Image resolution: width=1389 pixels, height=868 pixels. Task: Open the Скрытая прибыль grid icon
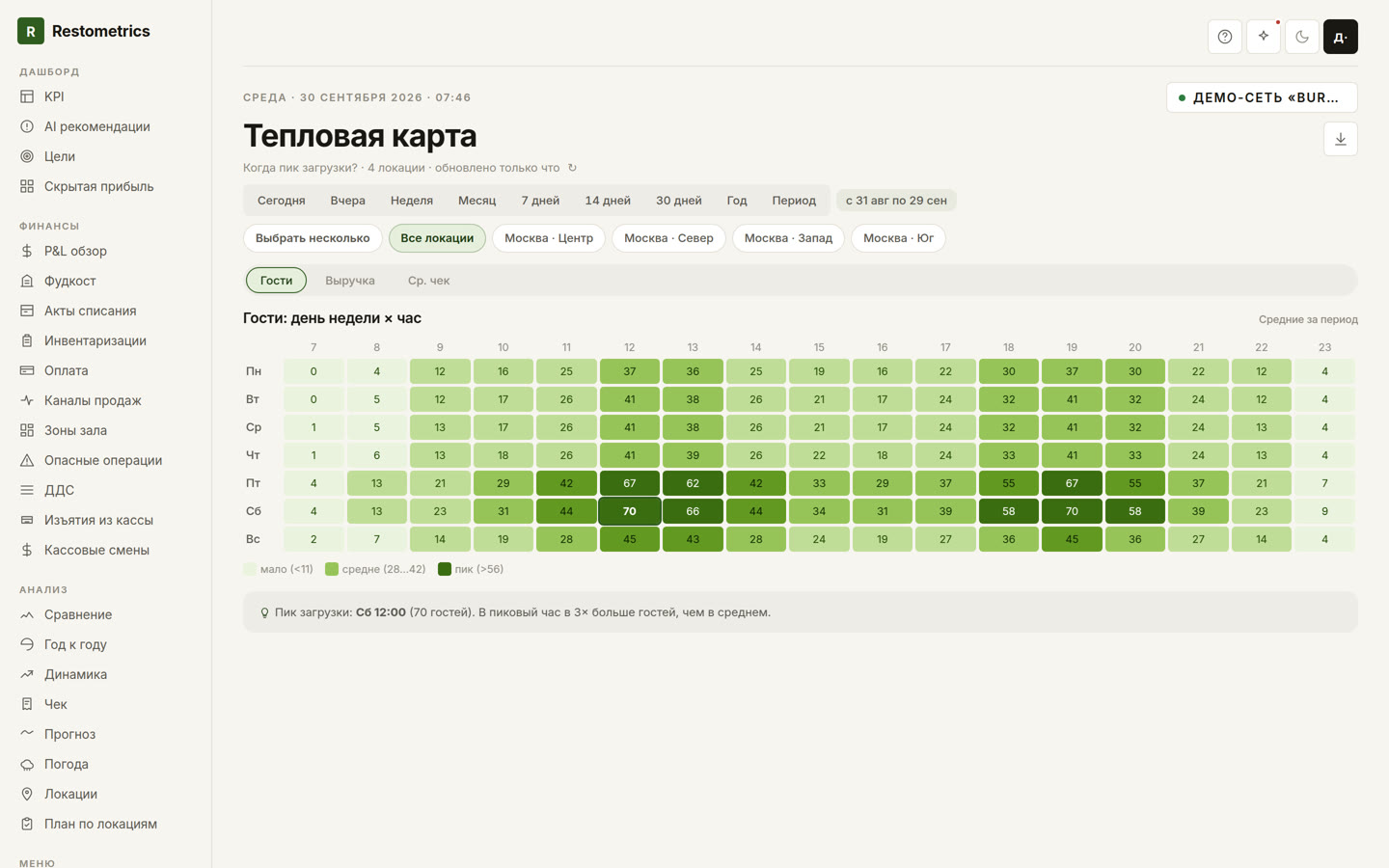27,186
